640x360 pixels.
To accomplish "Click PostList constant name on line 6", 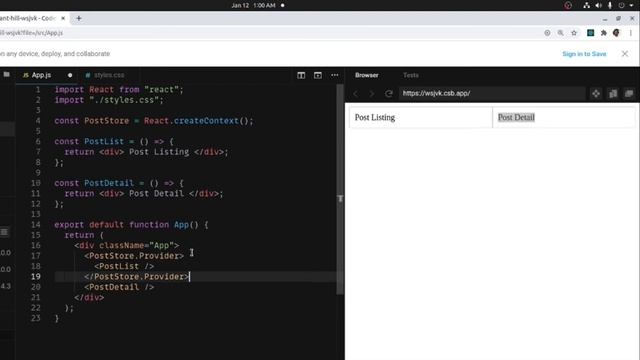I will (x=104, y=142).
